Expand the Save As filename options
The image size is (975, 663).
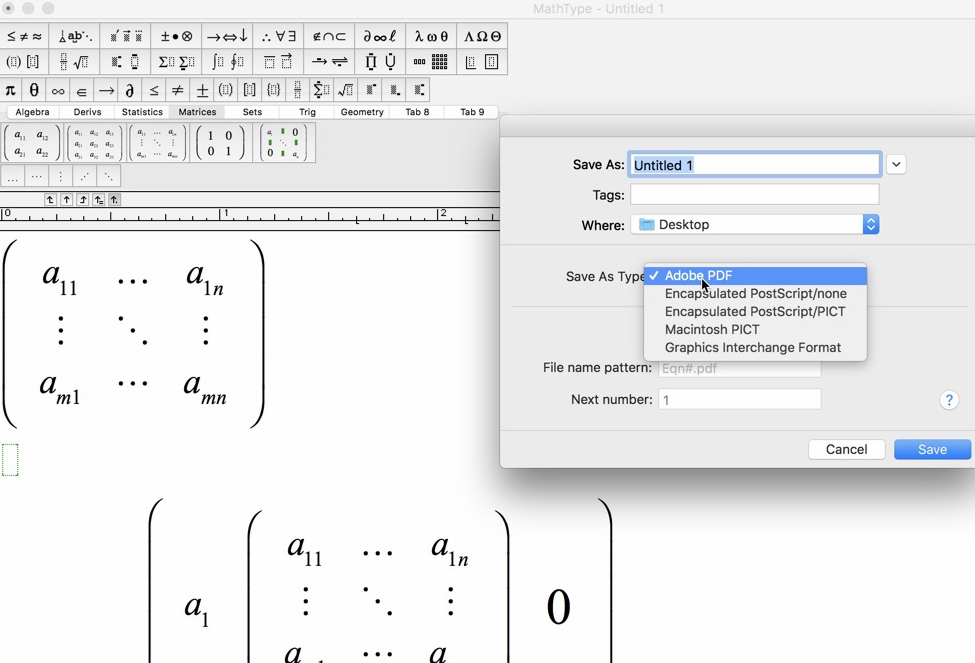(x=895, y=164)
